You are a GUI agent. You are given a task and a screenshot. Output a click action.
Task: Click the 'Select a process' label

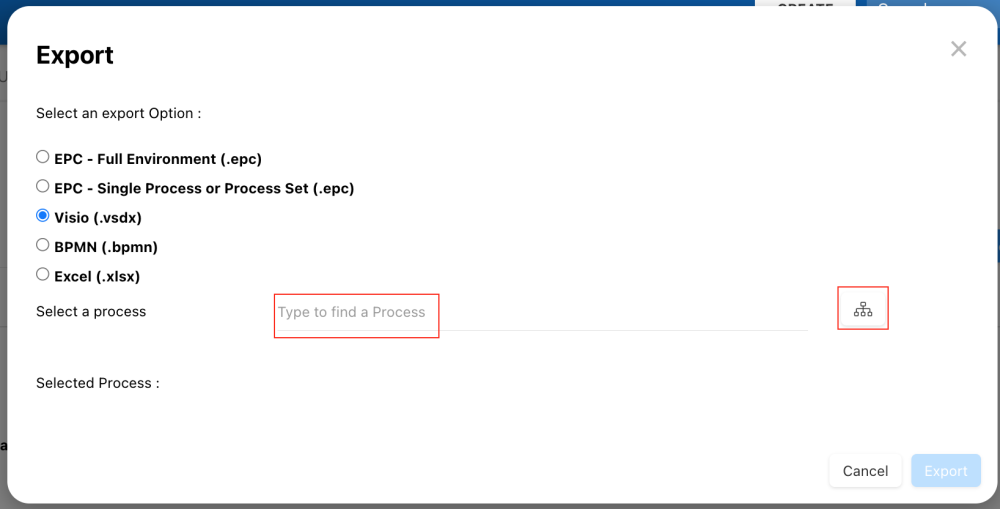point(91,312)
